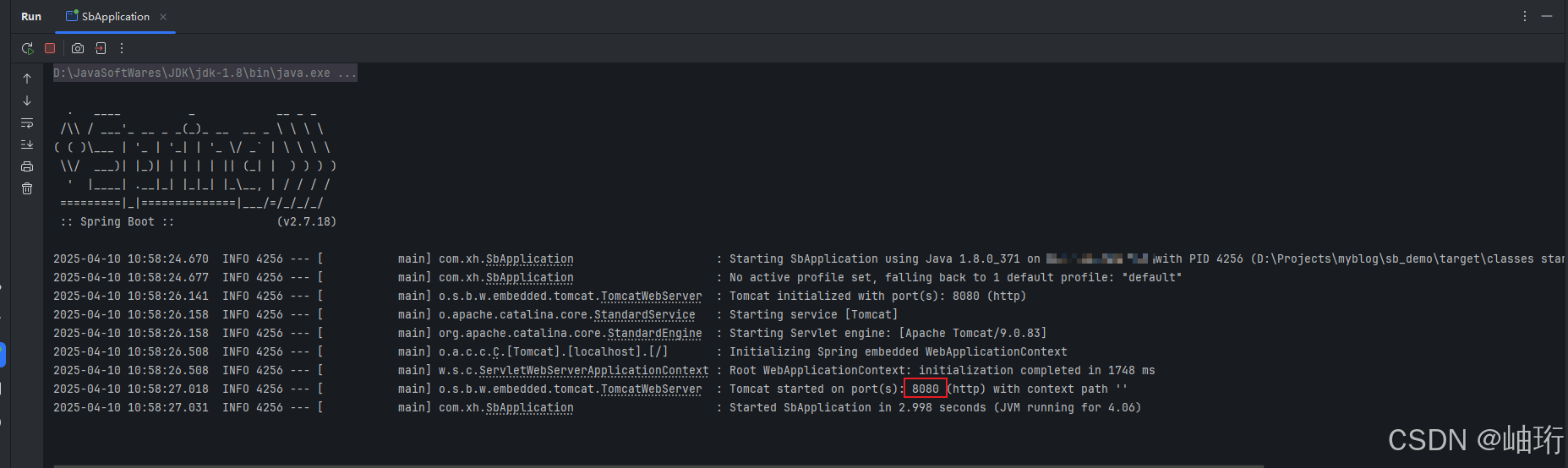Open SbApplication link in 'No active profile' line
This screenshot has width=1568, height=468.
click(529, 278)
